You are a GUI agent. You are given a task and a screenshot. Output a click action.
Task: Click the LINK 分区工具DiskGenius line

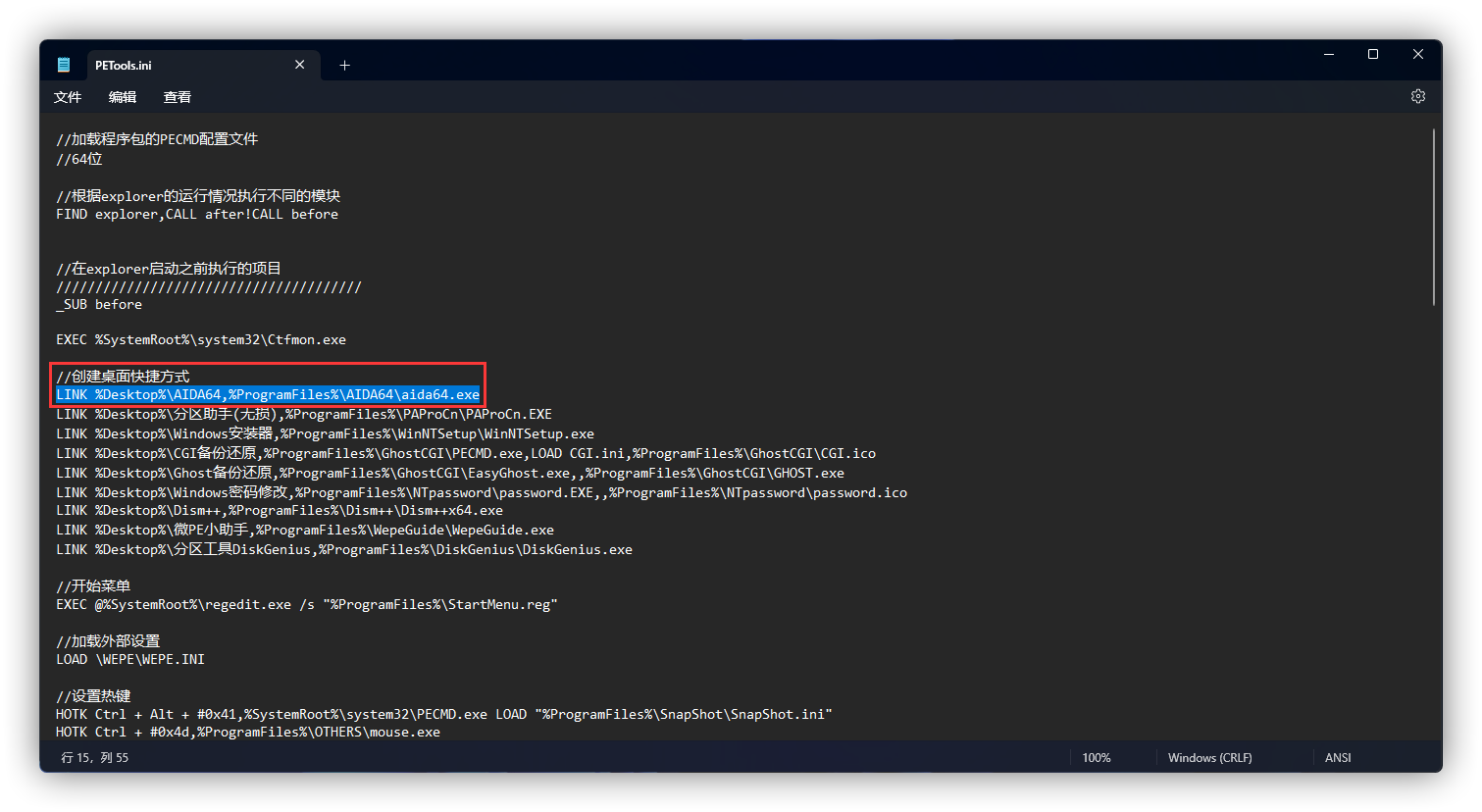pos(344,549)
